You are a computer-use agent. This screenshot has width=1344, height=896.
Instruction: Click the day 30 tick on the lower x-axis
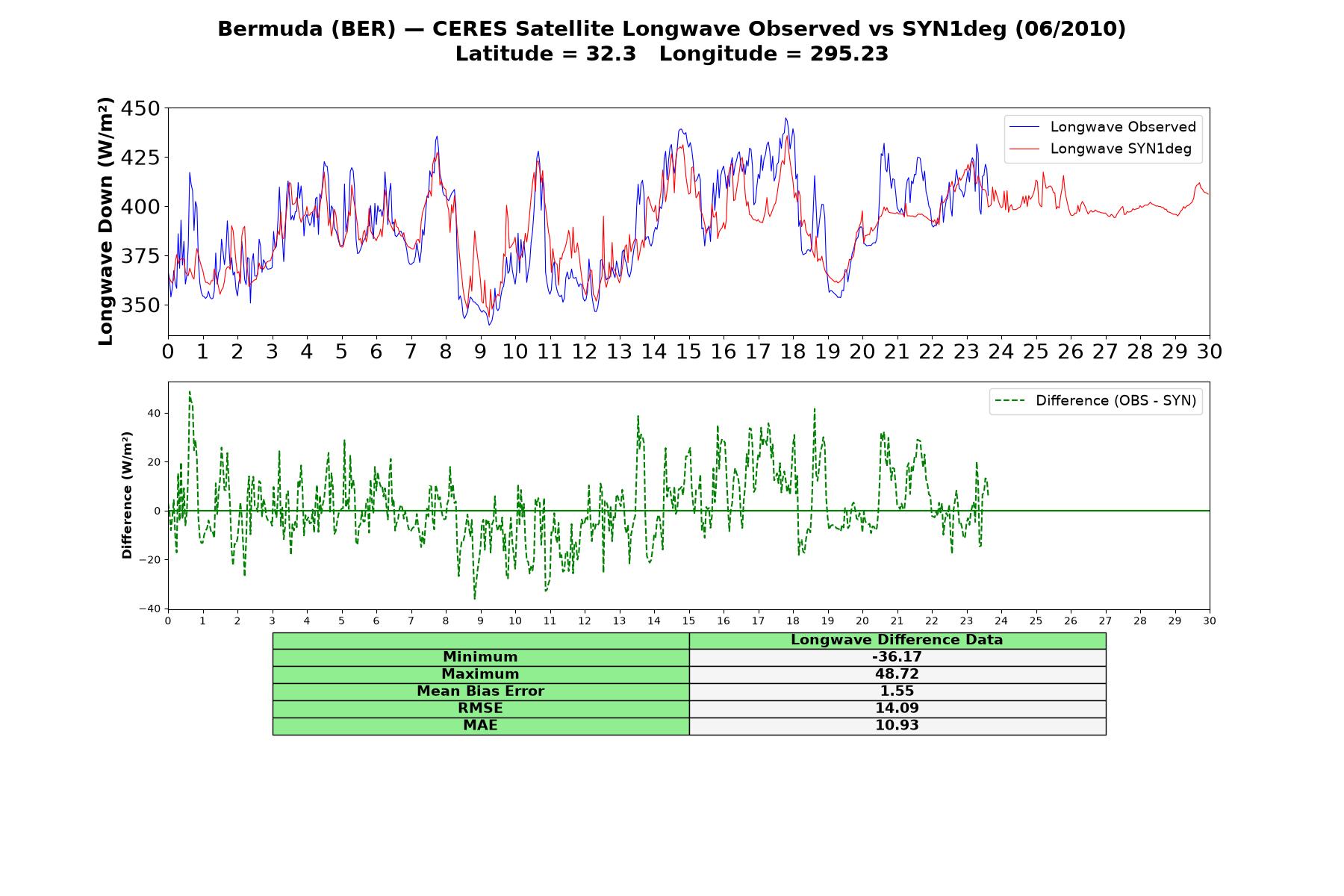coord(1210,621)
